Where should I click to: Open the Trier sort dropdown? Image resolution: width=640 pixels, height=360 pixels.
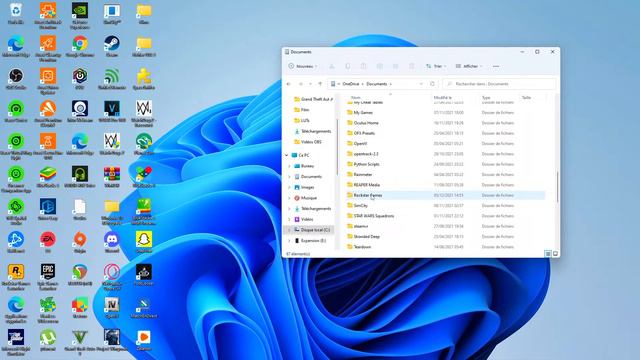[x=436, y=66]
